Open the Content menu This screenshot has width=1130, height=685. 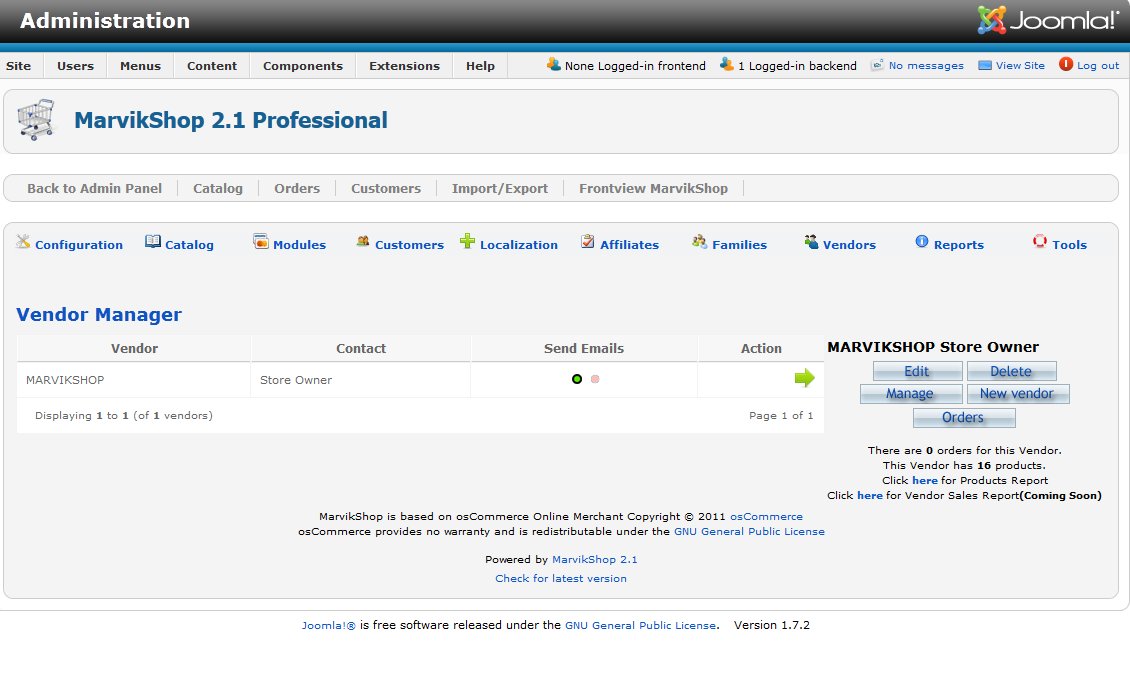(212, 66)
